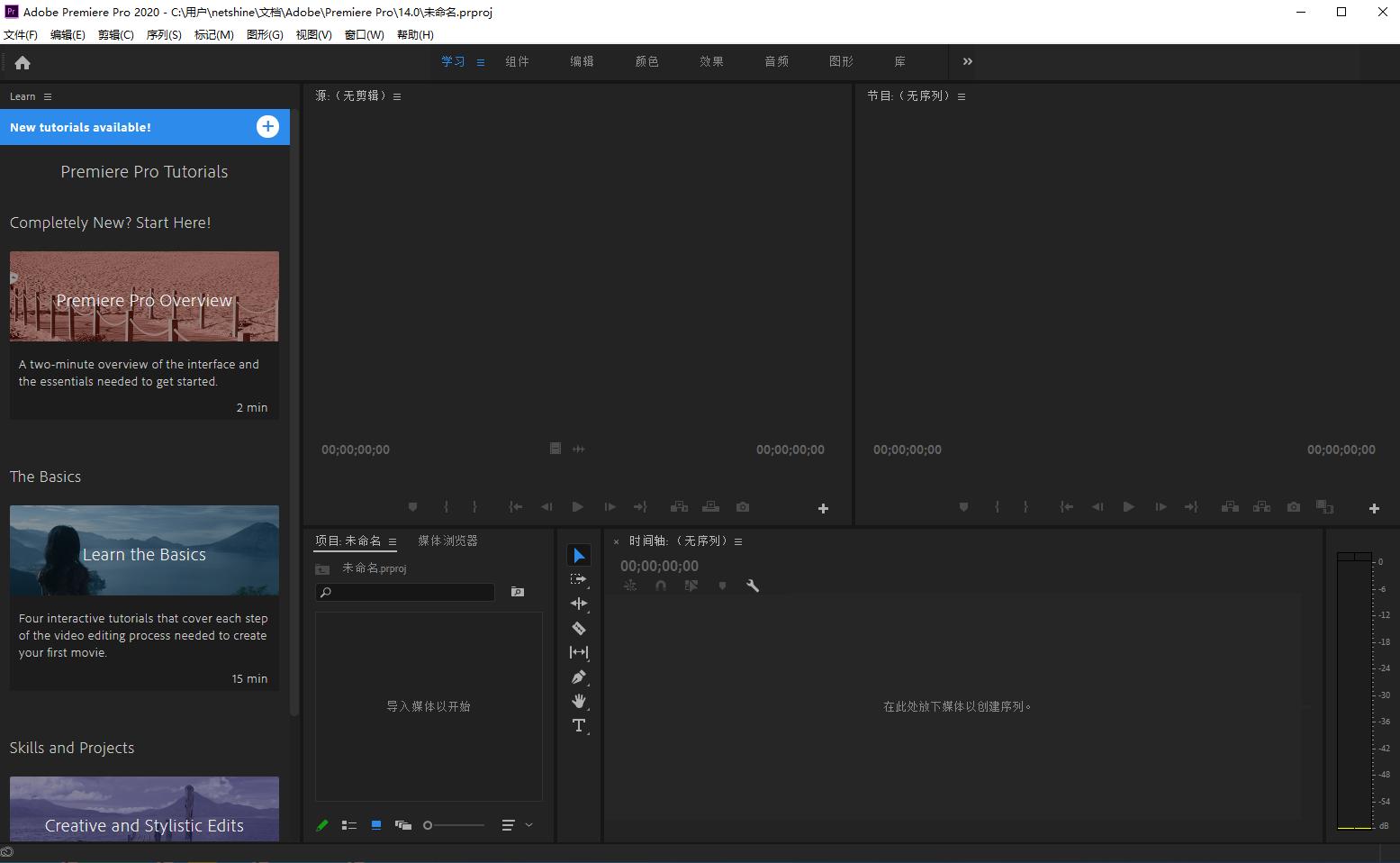Click find-in-project bin search icon
Viewport: 1400px width, 863px height.
tap(518, 592)
